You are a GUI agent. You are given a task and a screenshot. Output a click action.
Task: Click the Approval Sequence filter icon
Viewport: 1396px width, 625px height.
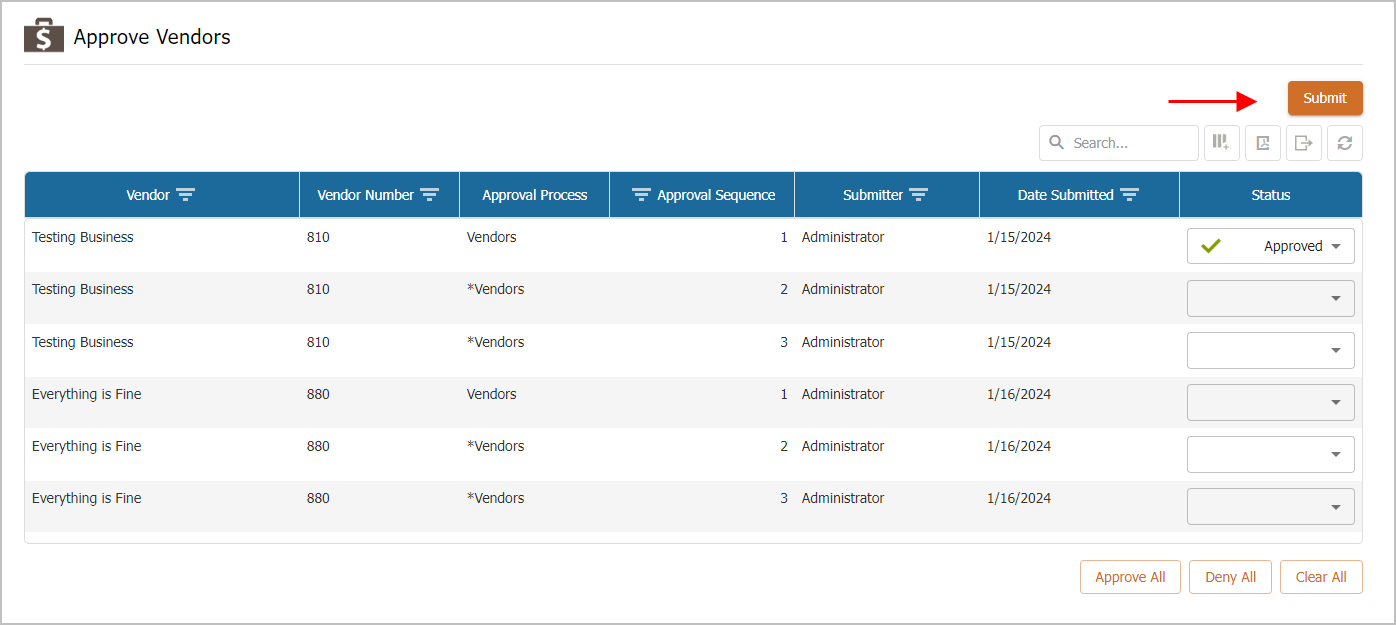click(642, 195)
